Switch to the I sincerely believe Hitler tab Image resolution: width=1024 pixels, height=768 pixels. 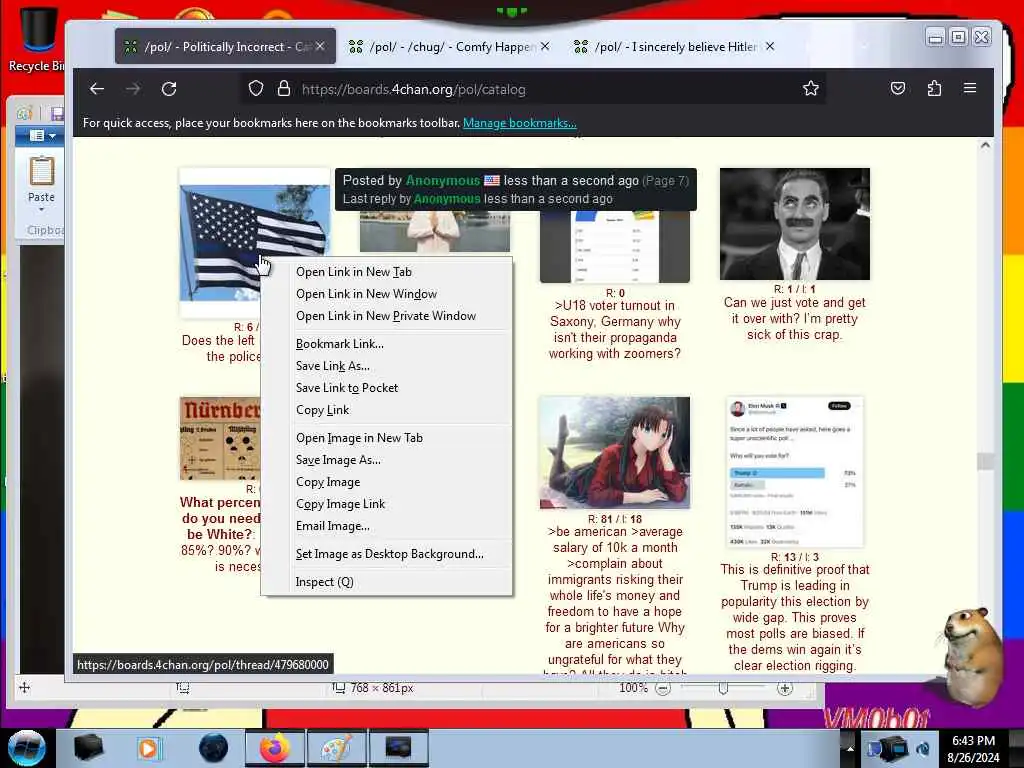(x=674, y=46)
